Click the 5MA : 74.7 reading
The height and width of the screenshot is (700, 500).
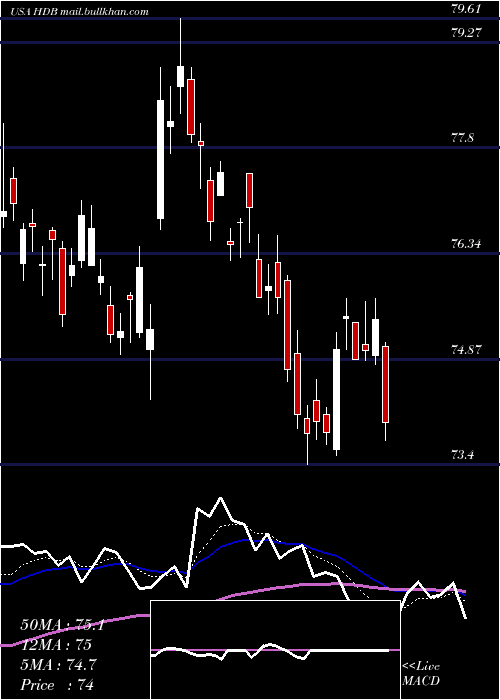[58, 665]
